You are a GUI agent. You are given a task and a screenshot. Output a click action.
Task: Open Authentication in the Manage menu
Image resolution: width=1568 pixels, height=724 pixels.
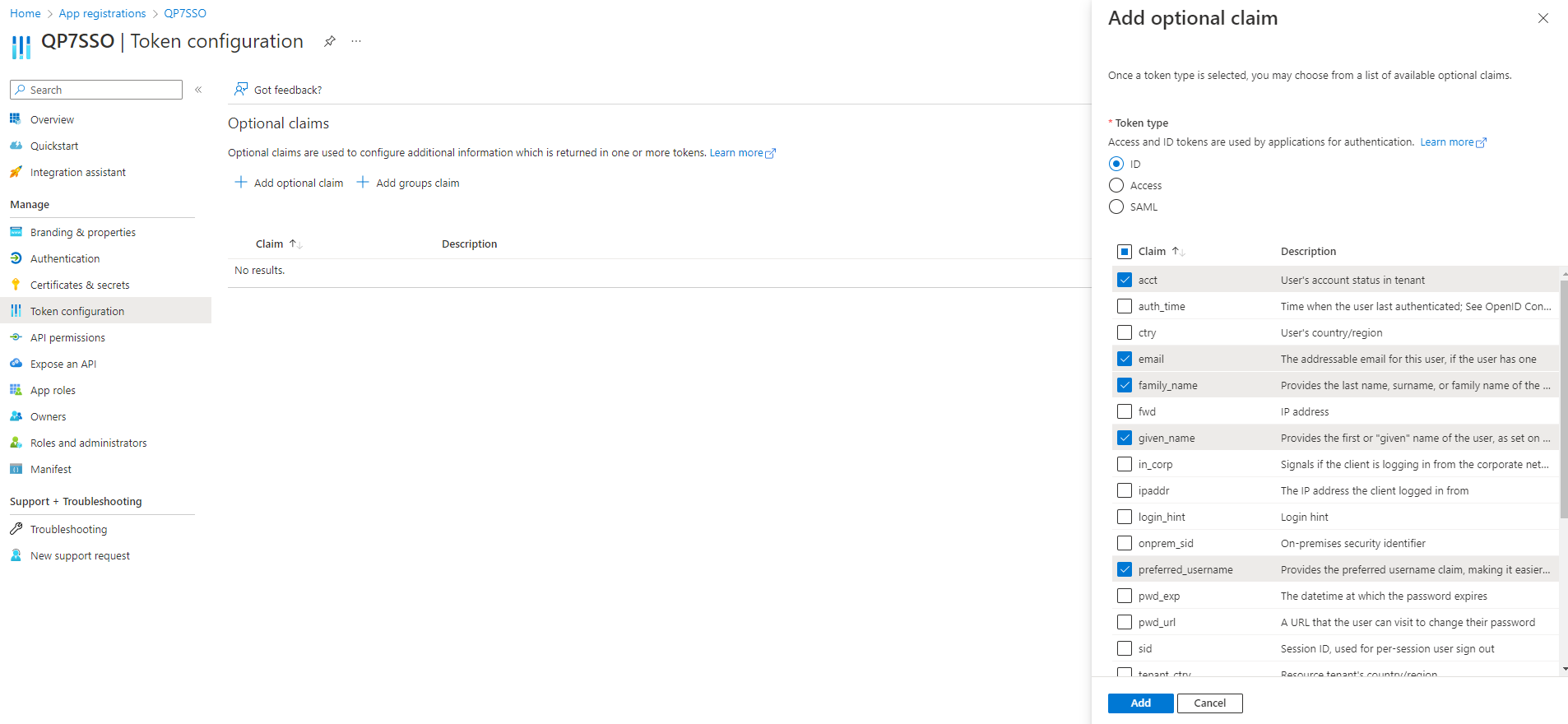65,258
